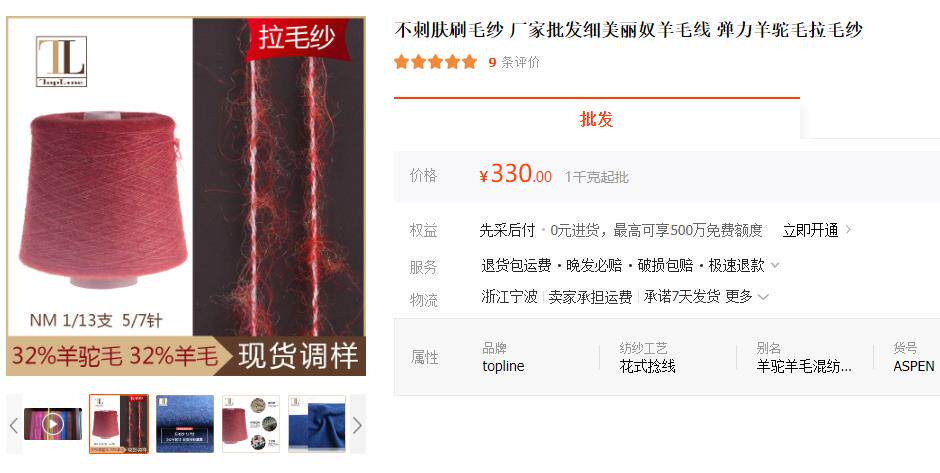The height and width of the screenshot is (473, 940).
Task: Expand 更多 logistics options
Action: (x=746, y=296)
